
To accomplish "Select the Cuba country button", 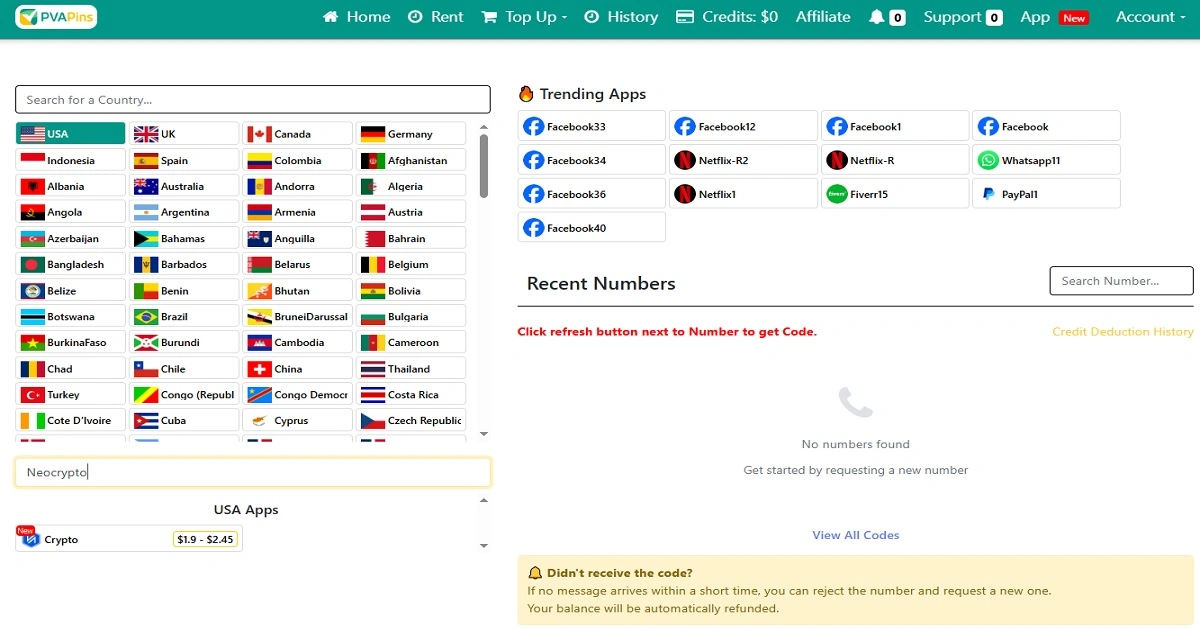I will tap(184, 420).
